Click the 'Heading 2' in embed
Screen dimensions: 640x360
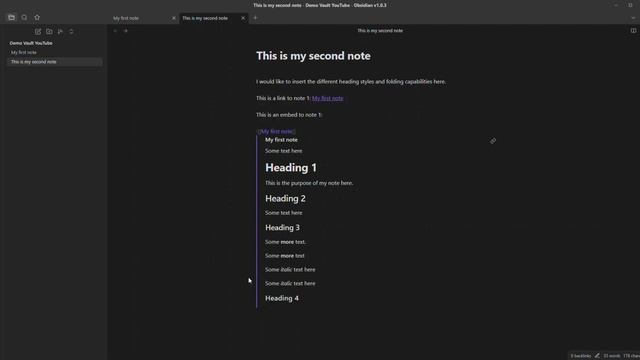(285, 198)
